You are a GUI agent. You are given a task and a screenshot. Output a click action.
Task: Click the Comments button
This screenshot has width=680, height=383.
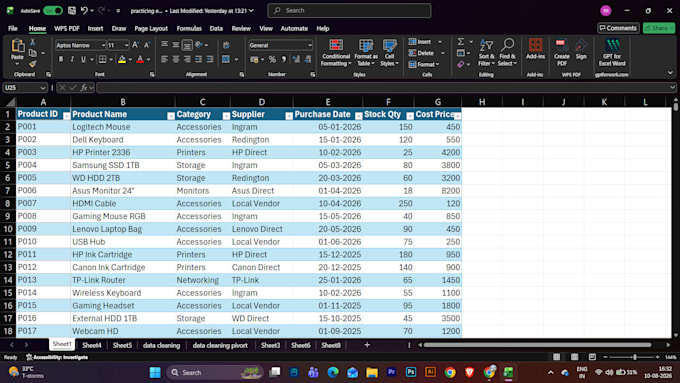[x=618, y=28]
